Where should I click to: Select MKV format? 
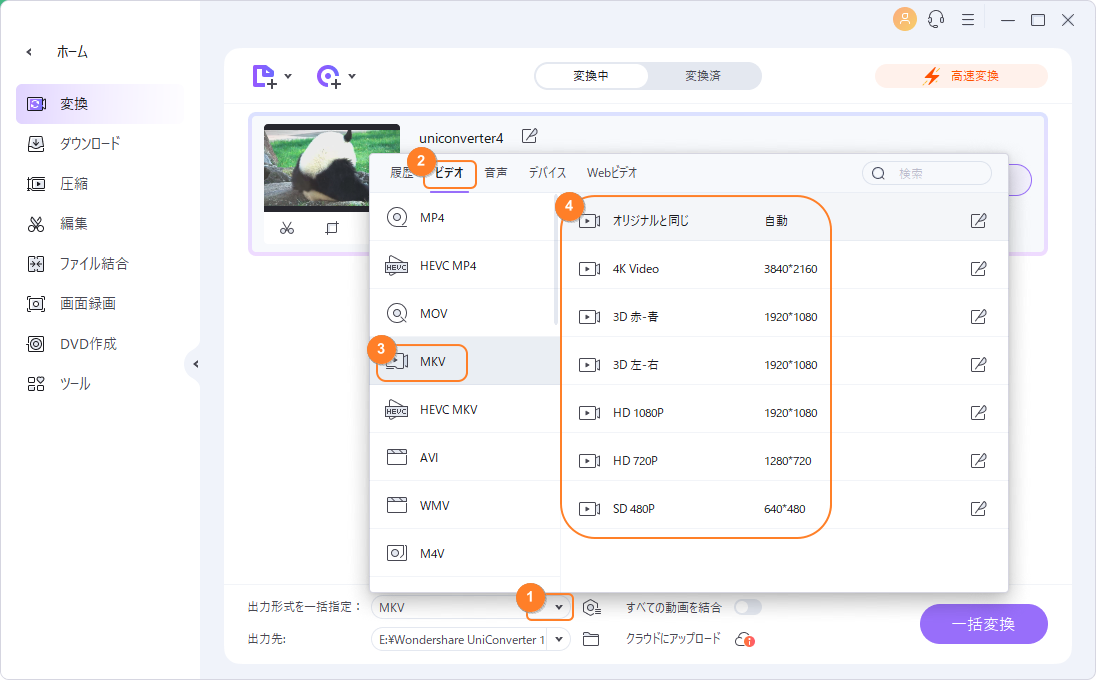tap(464, 361)
